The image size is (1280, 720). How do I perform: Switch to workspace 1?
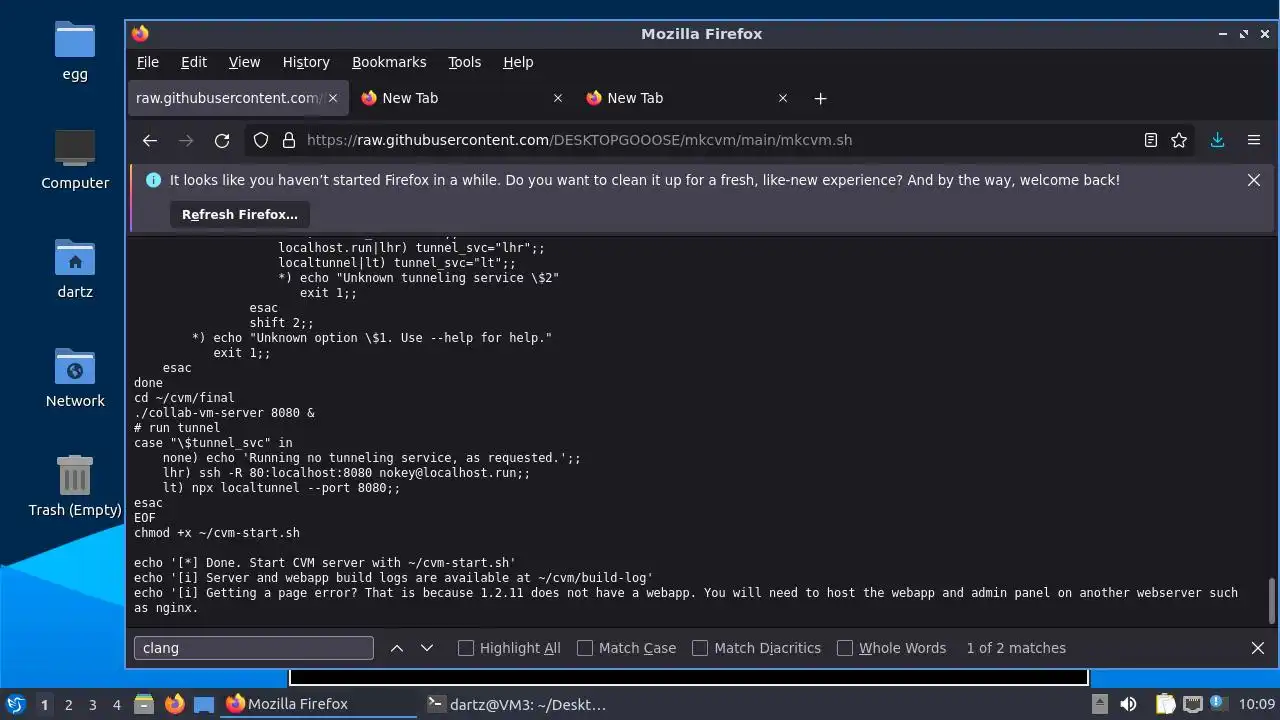pyautogui.click(x=44, y=704)
